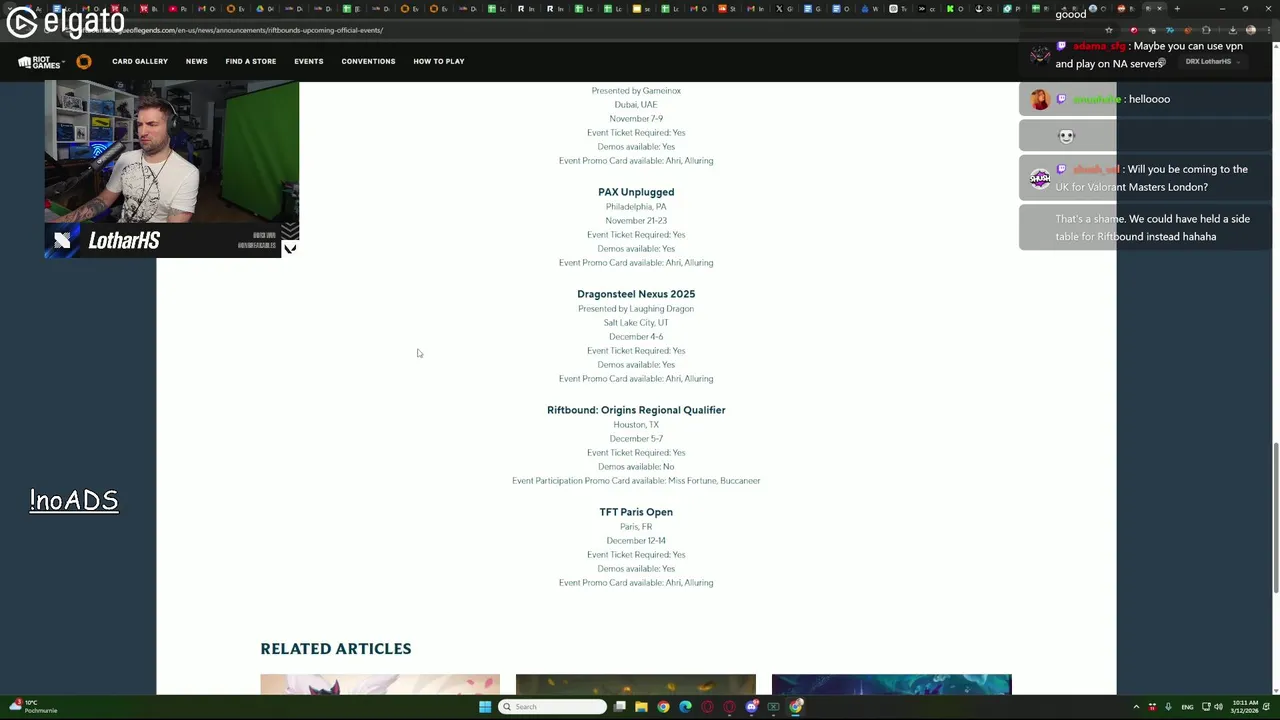Viewport: 1280px width, 720px height.
Task: Open the Windows Start menu
Action: coord(485,707)
